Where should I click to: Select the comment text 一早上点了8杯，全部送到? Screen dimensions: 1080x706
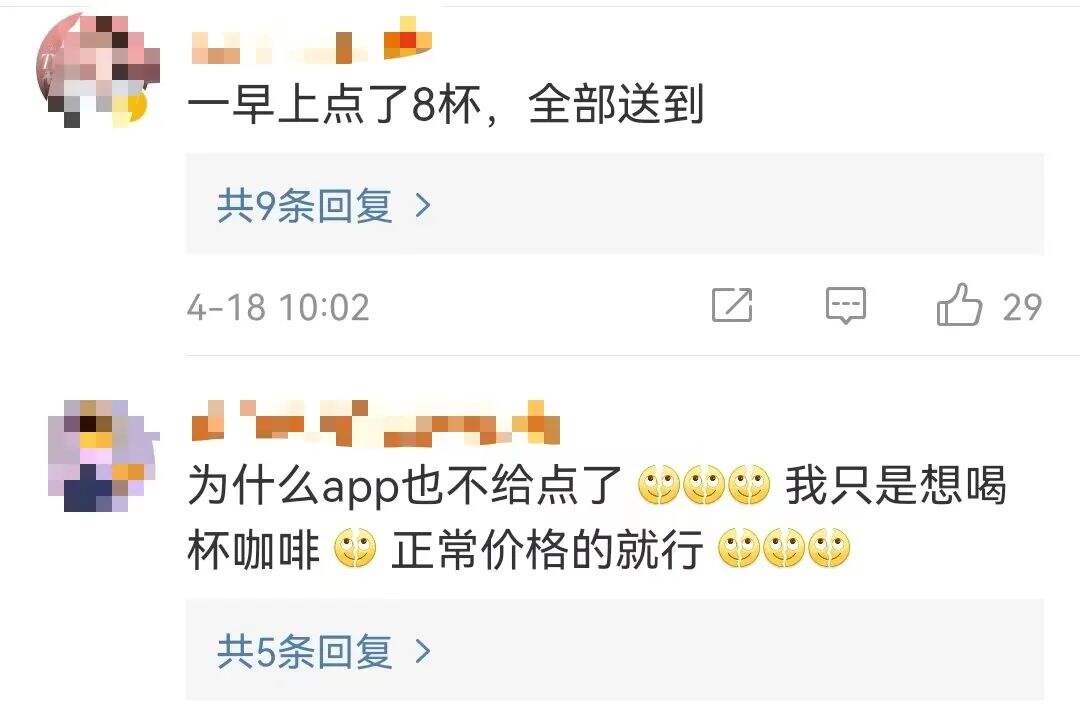[x=446, y=105]
